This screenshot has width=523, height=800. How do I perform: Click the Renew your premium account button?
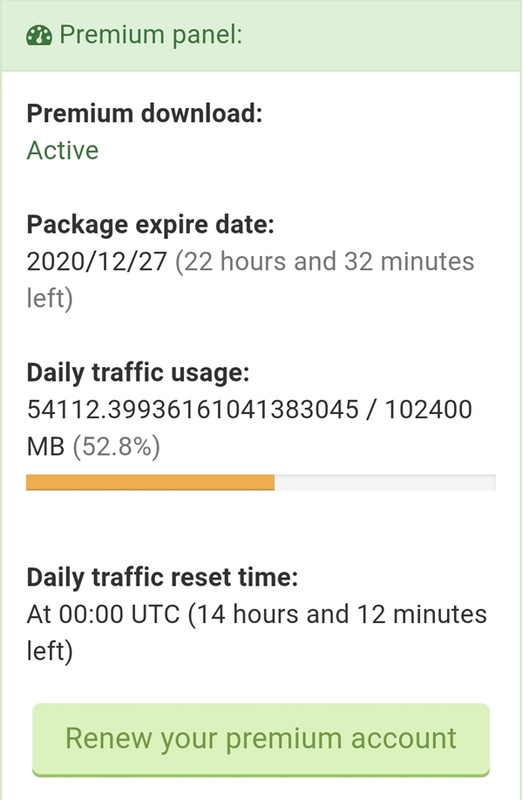261,739
